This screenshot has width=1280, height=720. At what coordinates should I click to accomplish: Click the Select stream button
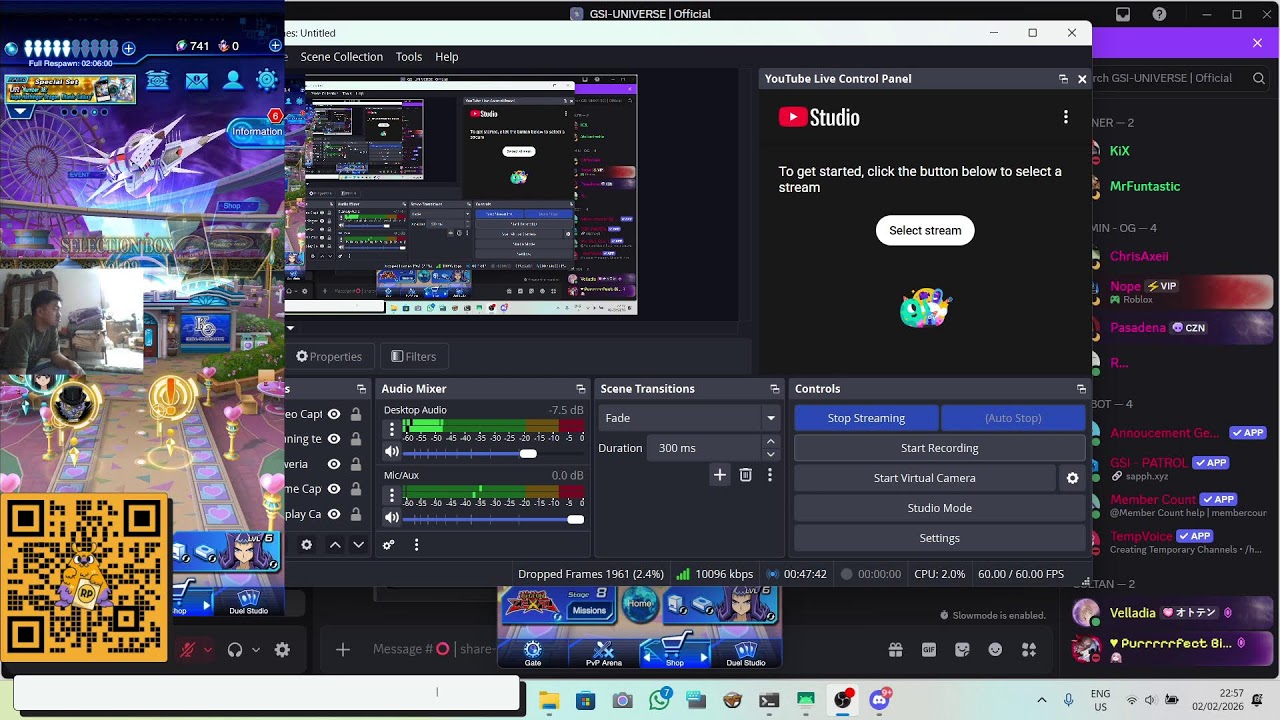(x=925, y=230)
